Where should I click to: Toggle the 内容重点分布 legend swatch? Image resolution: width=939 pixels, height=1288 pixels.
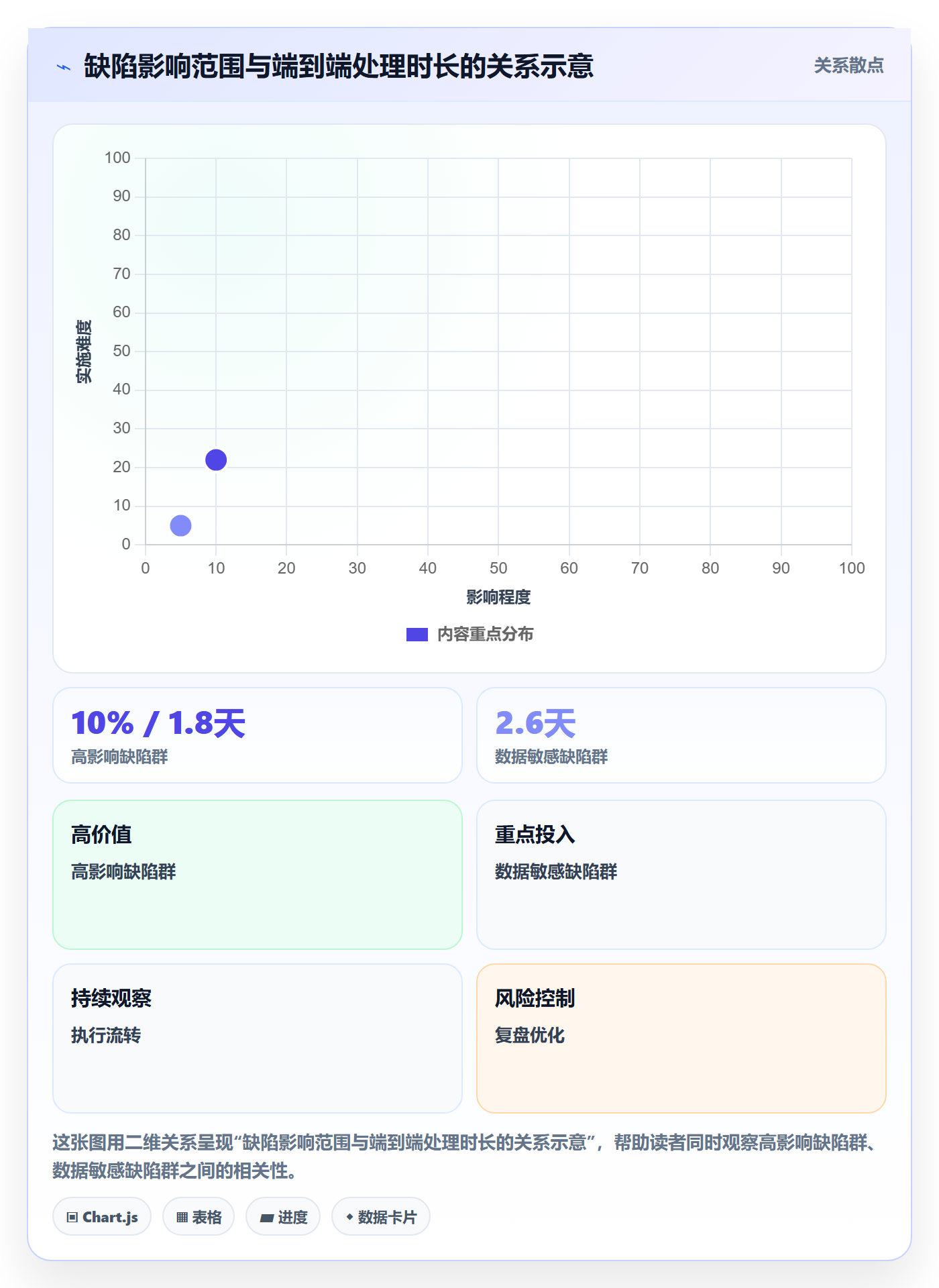pyautogui.click(x=417, y=635)
